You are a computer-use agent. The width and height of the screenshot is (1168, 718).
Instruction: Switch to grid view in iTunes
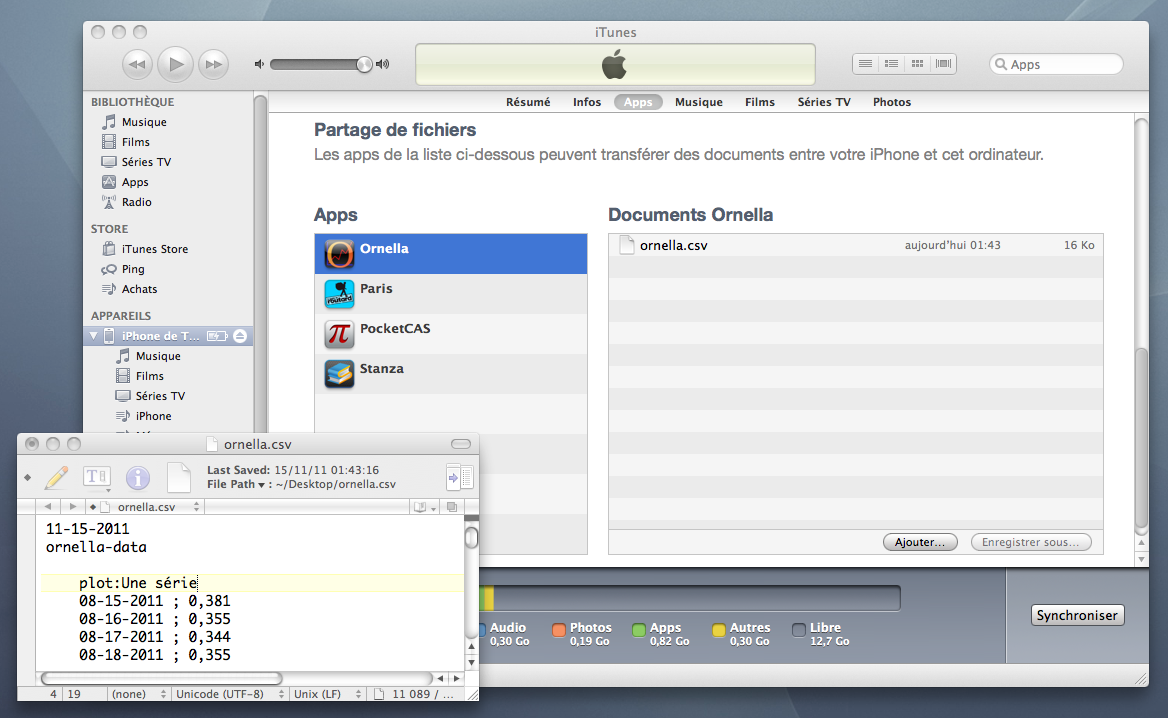pyautogui.click(x=917, y=64)
